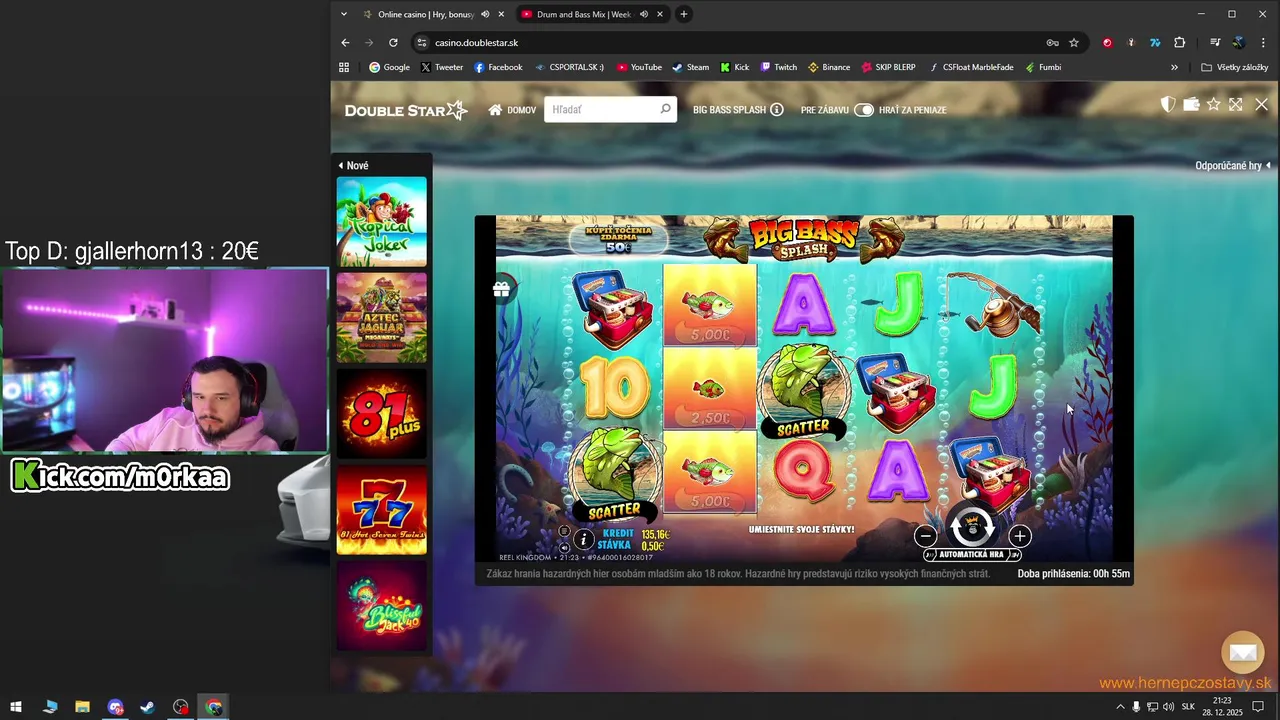Image resolution: width=1280 pixels, height=720 pixels.
Task: Open the YouTube bookmark
Action: [639, 67]
